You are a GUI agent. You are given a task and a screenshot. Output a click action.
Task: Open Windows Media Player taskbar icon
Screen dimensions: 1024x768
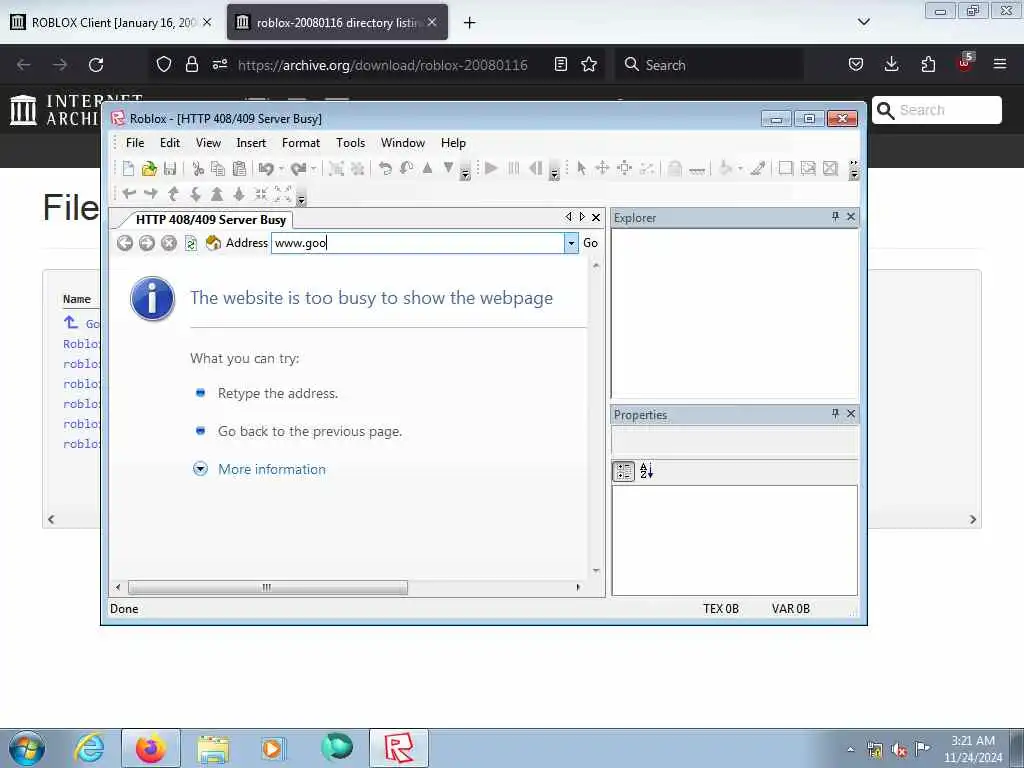pos(273,748)
